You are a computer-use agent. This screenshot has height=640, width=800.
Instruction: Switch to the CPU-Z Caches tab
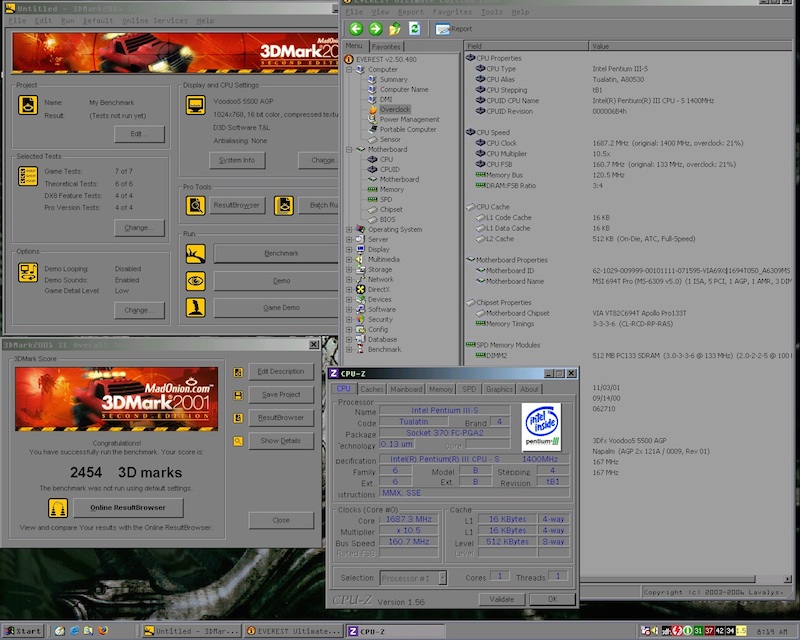[x=371, y=389]
